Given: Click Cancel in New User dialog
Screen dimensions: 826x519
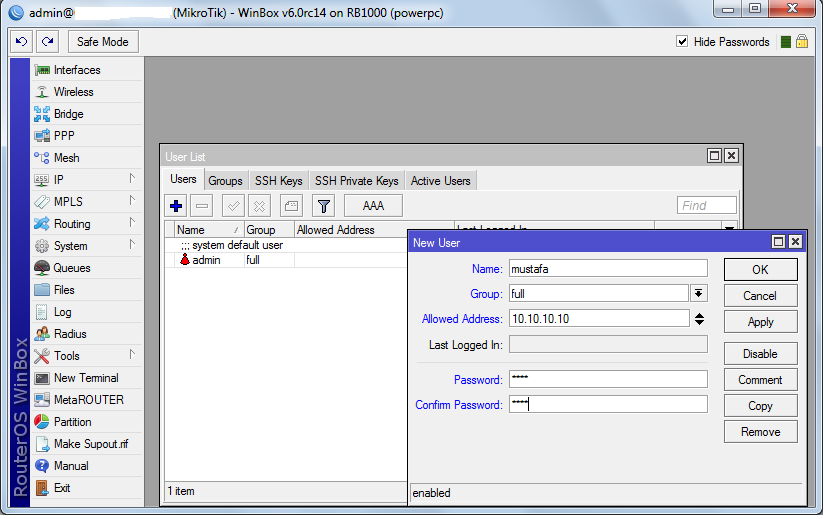Looking at the screenshot, I should [760, 296].
